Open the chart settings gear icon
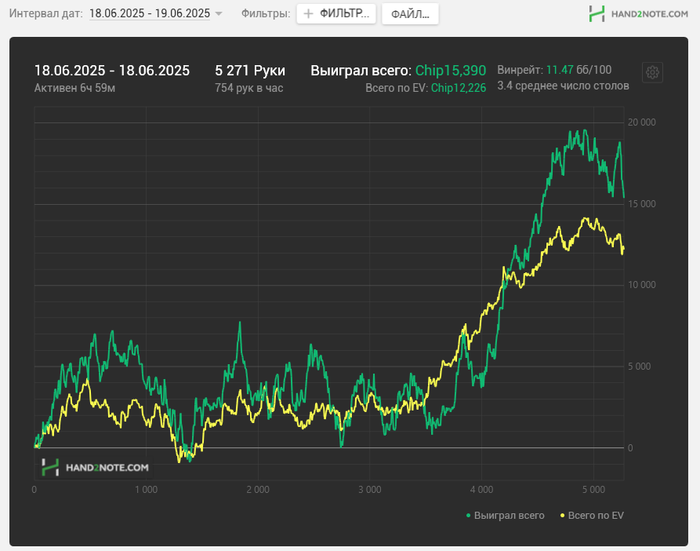The width and height of the screenshot is (700, 551). click(x=652, y=72)
